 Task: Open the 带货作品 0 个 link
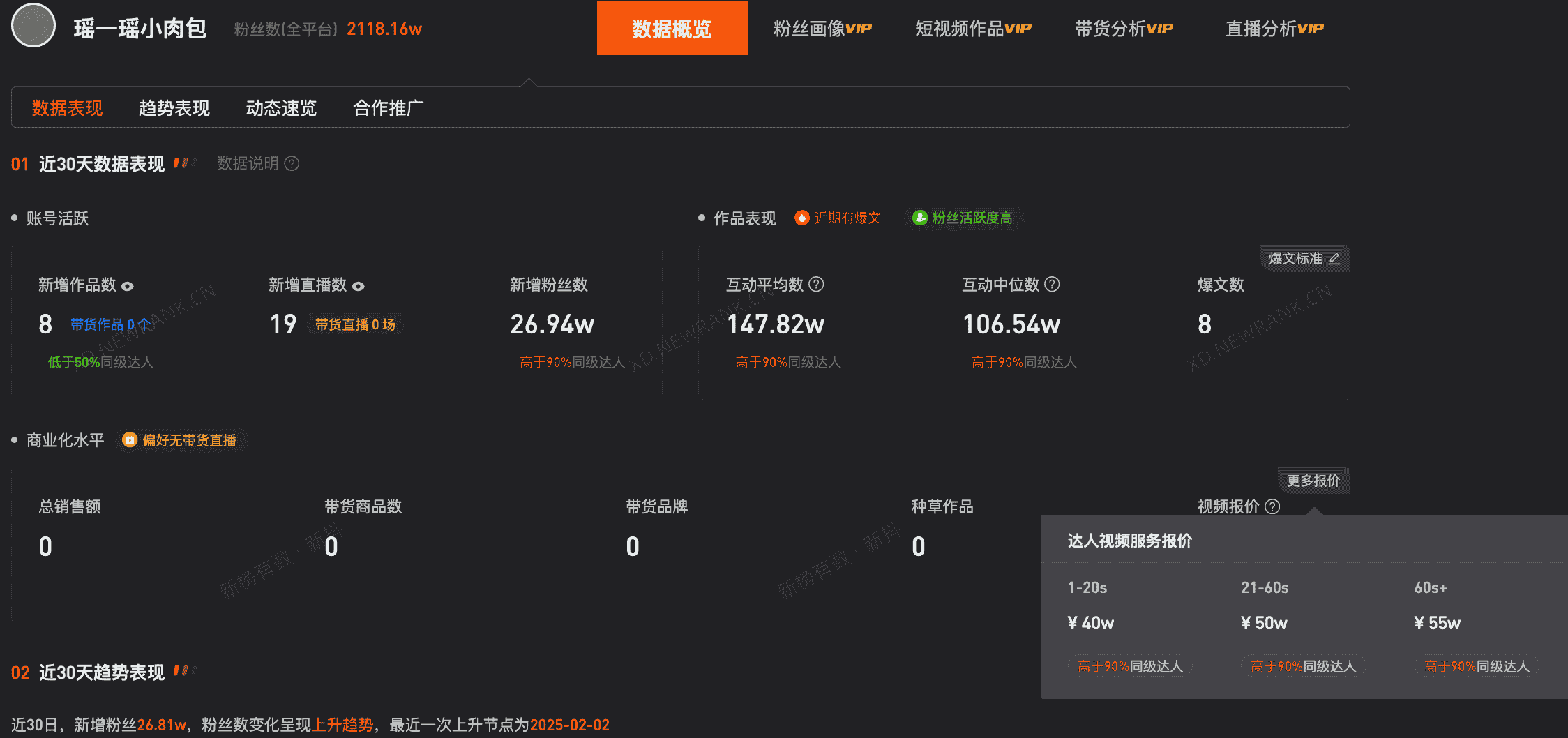[x=109, y=324]
